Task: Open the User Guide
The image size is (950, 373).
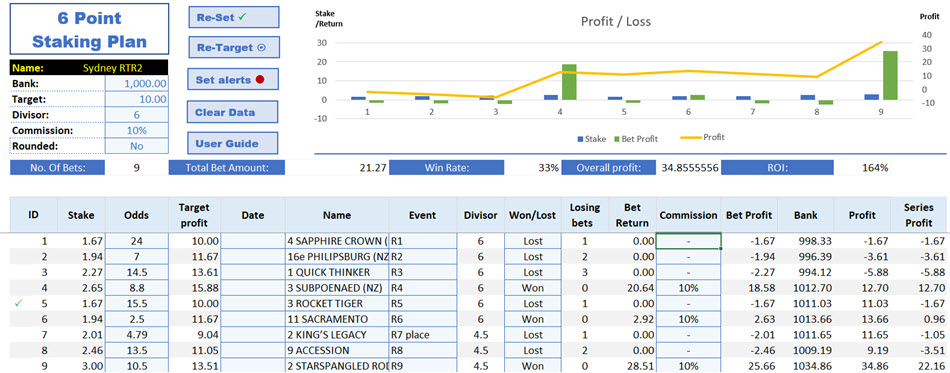Action: (x=233, y=144)
